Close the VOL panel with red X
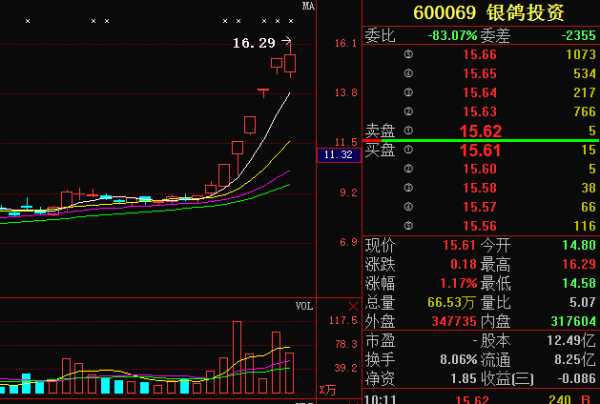 (353, 306)
